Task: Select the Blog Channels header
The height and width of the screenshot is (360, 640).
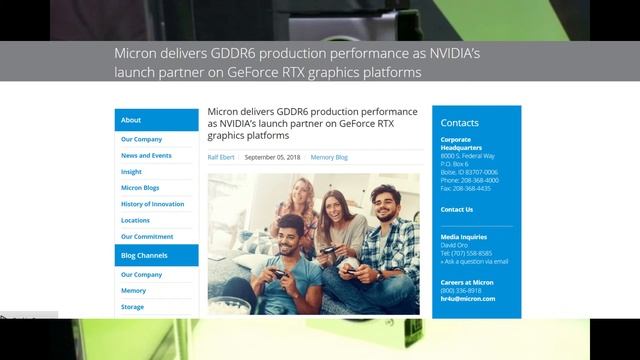Action: 156,256
